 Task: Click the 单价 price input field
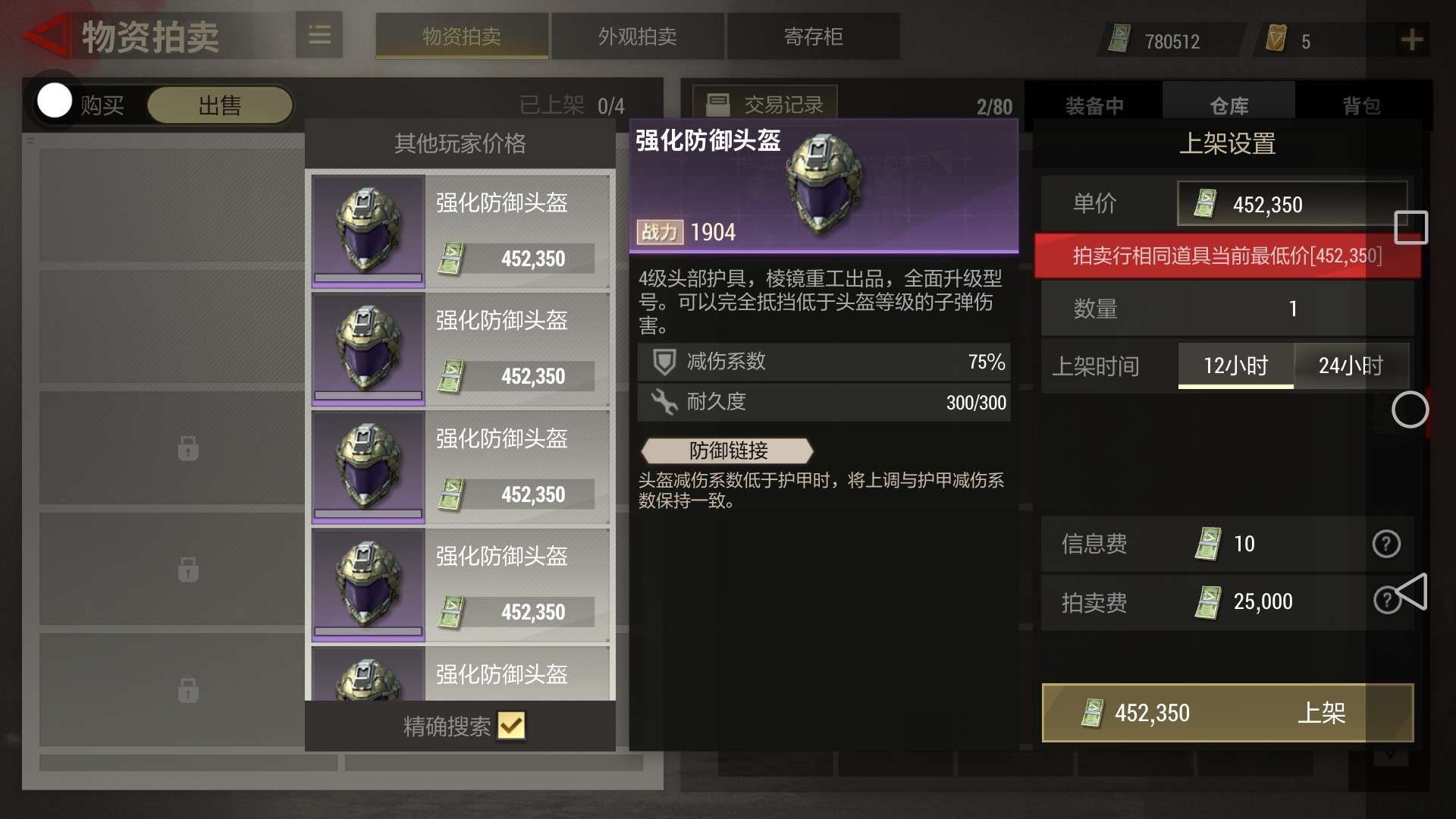(x=1292, y=203)
